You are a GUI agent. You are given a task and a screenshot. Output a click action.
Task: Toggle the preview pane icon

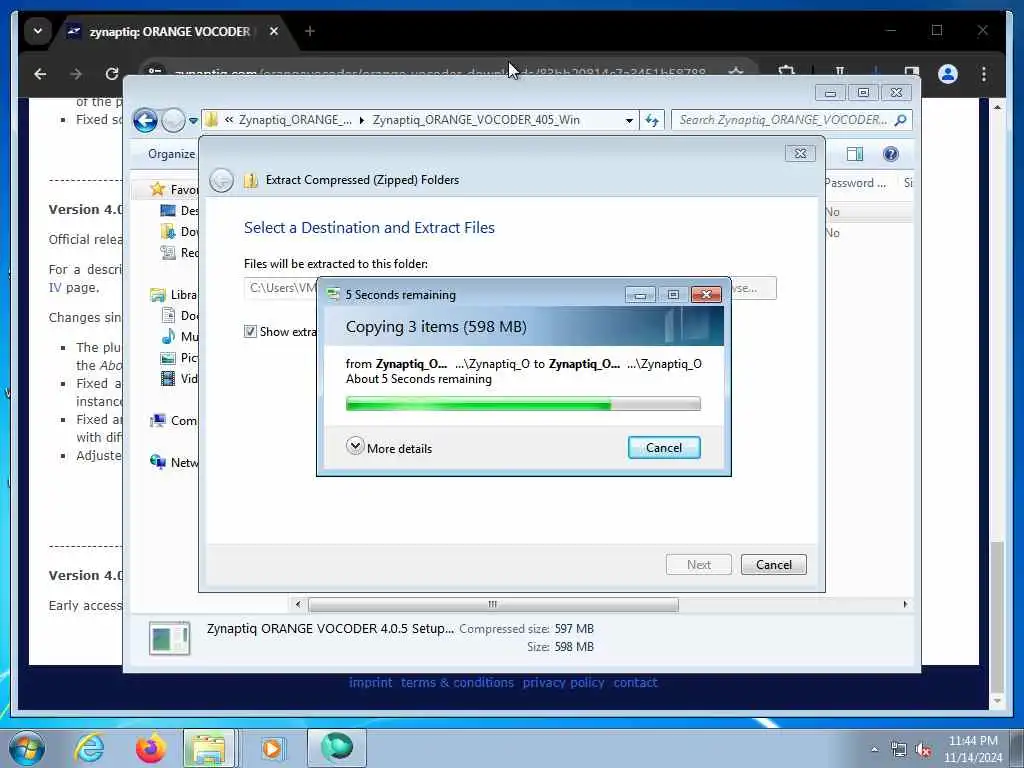pos(854,154)
